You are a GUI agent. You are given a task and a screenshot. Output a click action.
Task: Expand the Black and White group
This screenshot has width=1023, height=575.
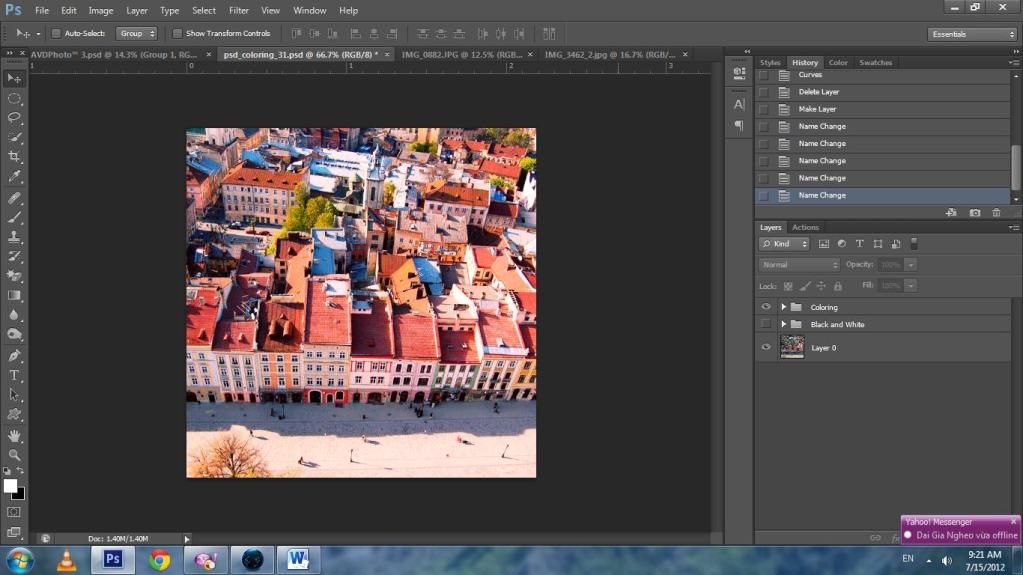(x=784, y=324)
